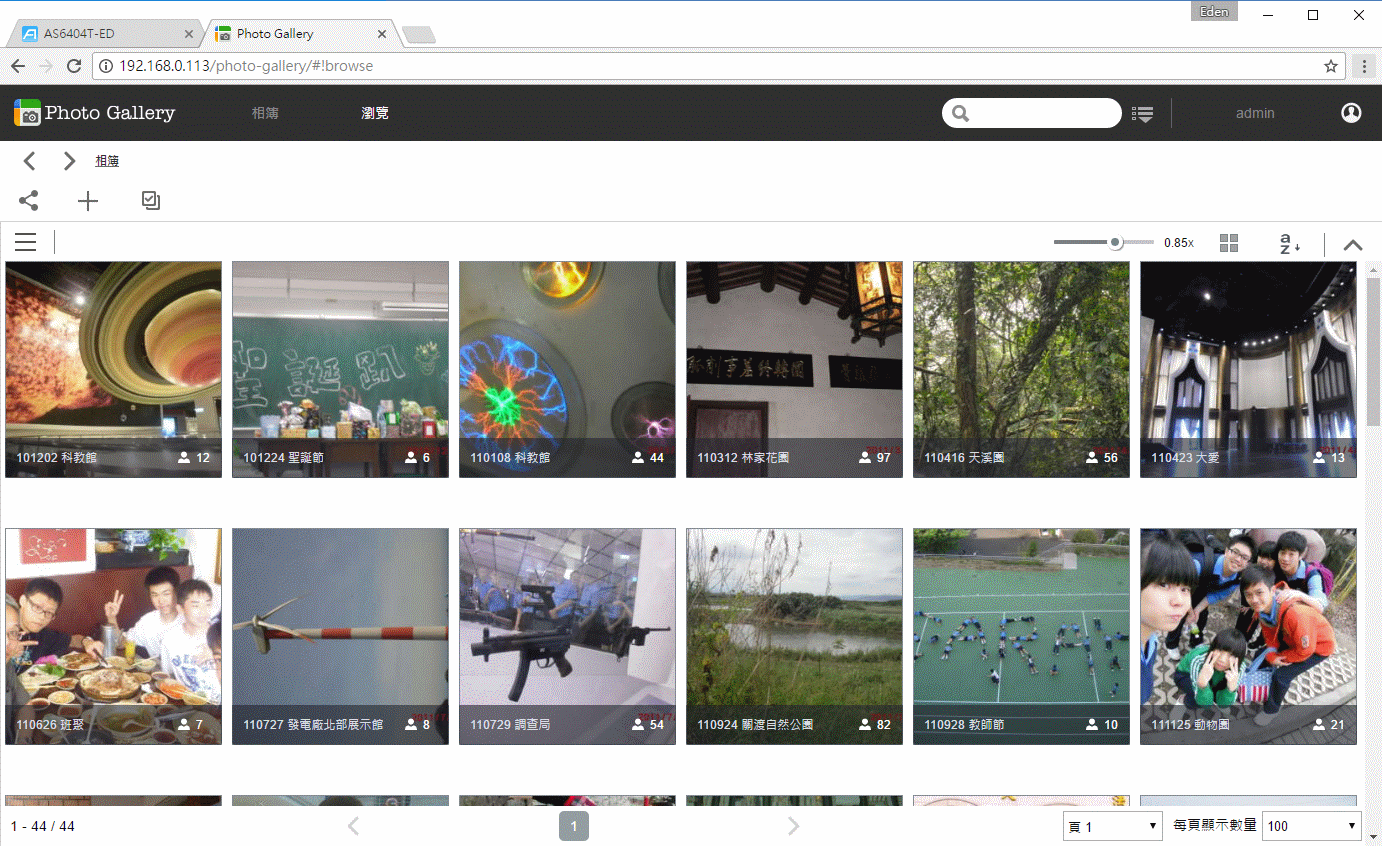Open album 110312 林家花園
1382x846 pixels.
(794, 369)
